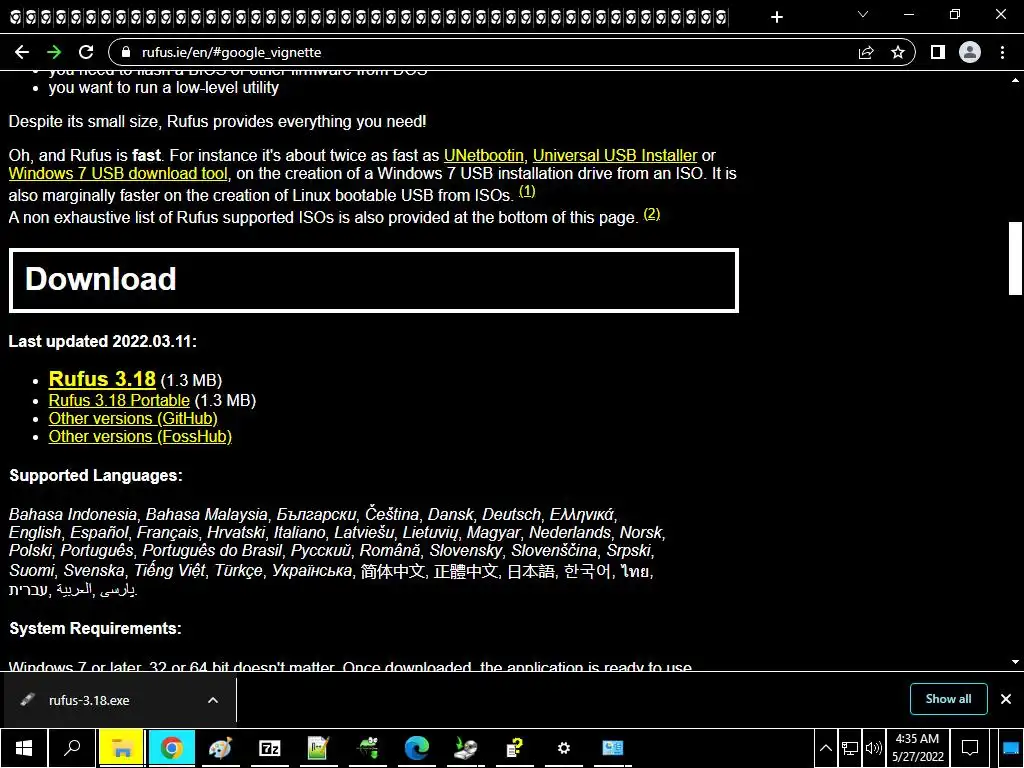Image resolution: width=1024 pixels, height=768 pixels.
Task: Expand options for rufus-3.18.exe download
Action: pos(213,700)
